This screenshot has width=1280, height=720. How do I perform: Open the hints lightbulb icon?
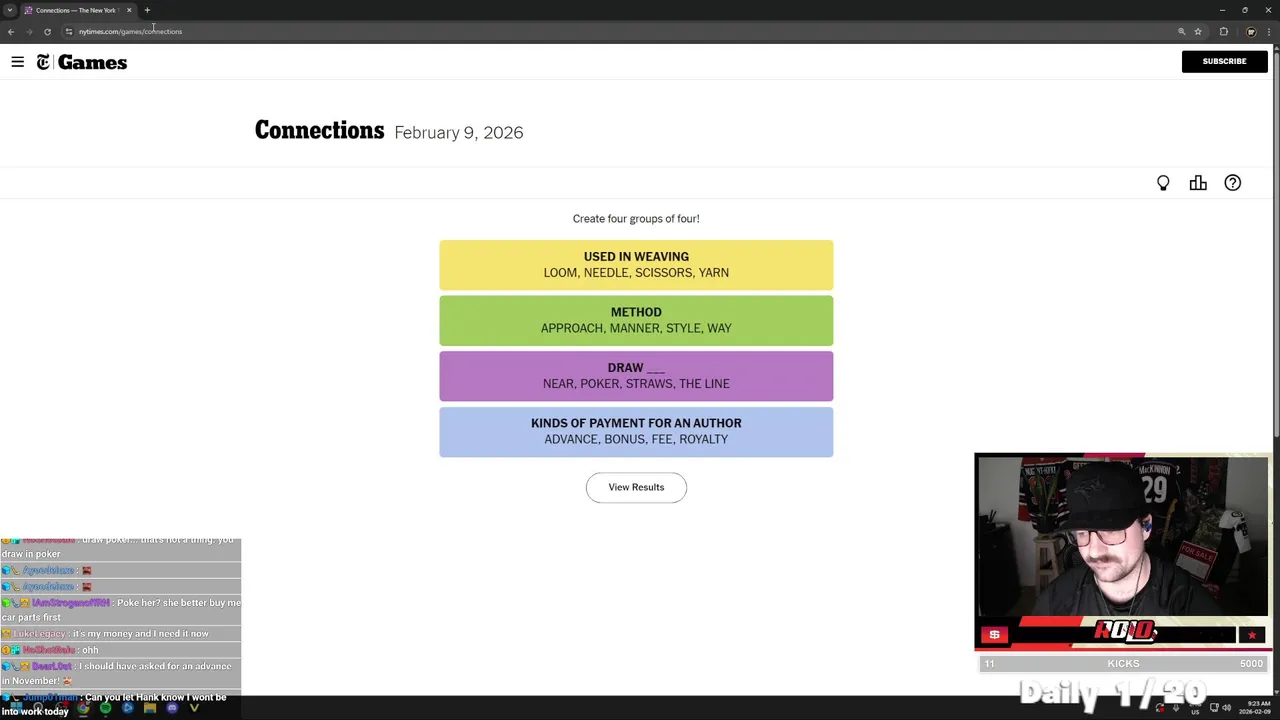tap(1163, 183)
